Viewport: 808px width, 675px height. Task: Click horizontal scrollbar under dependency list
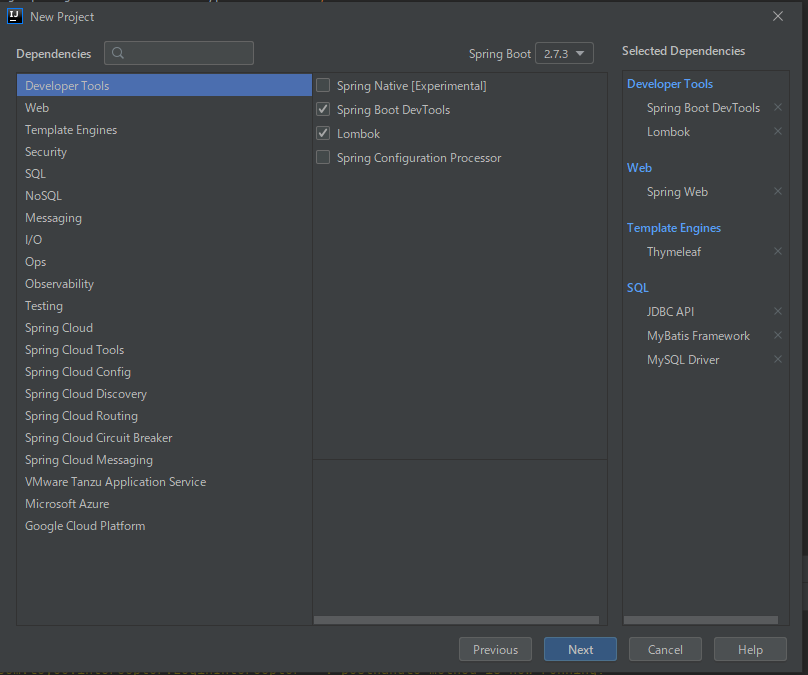(456, 620)
